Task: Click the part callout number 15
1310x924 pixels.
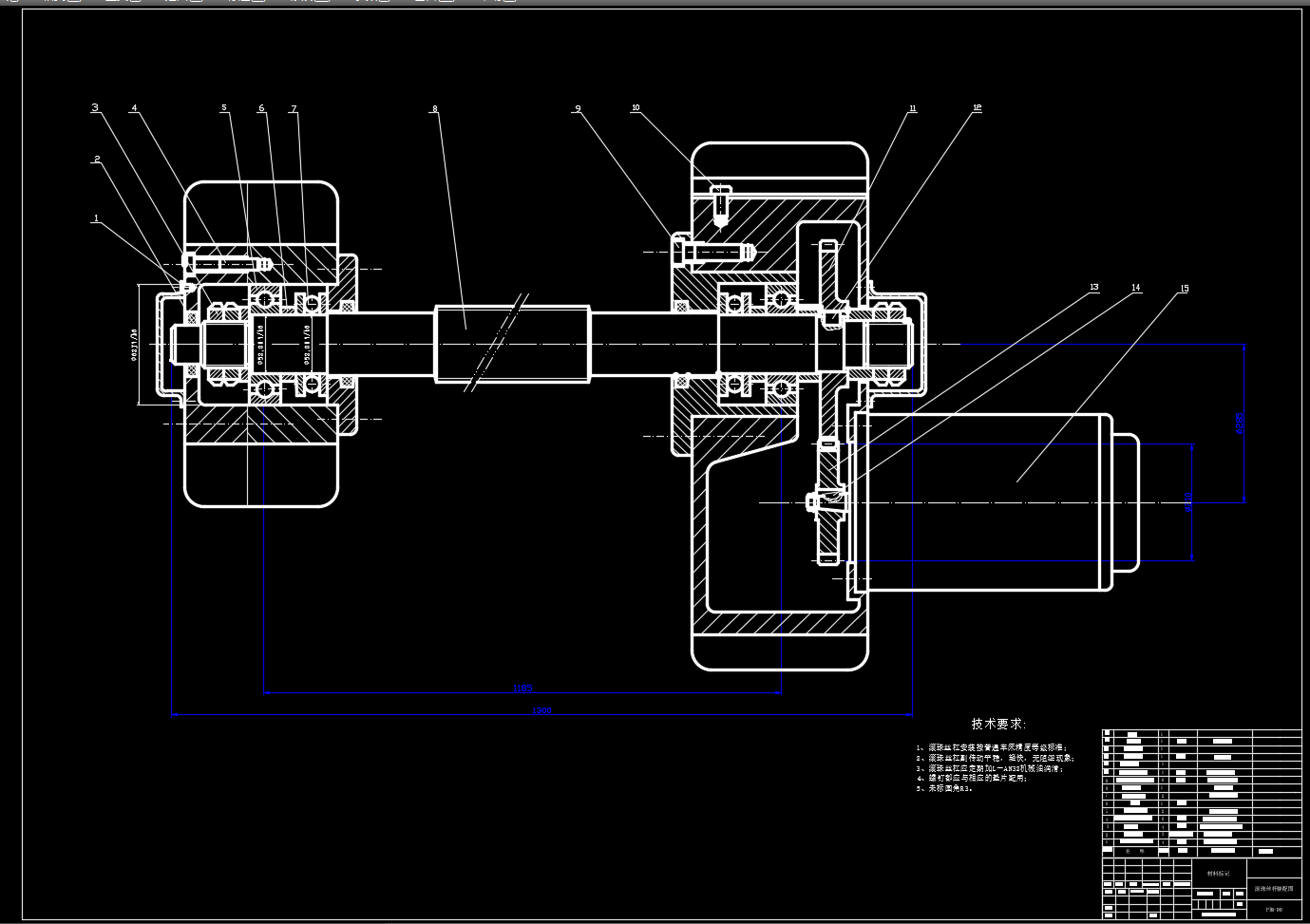Action: click(1184, 289)
